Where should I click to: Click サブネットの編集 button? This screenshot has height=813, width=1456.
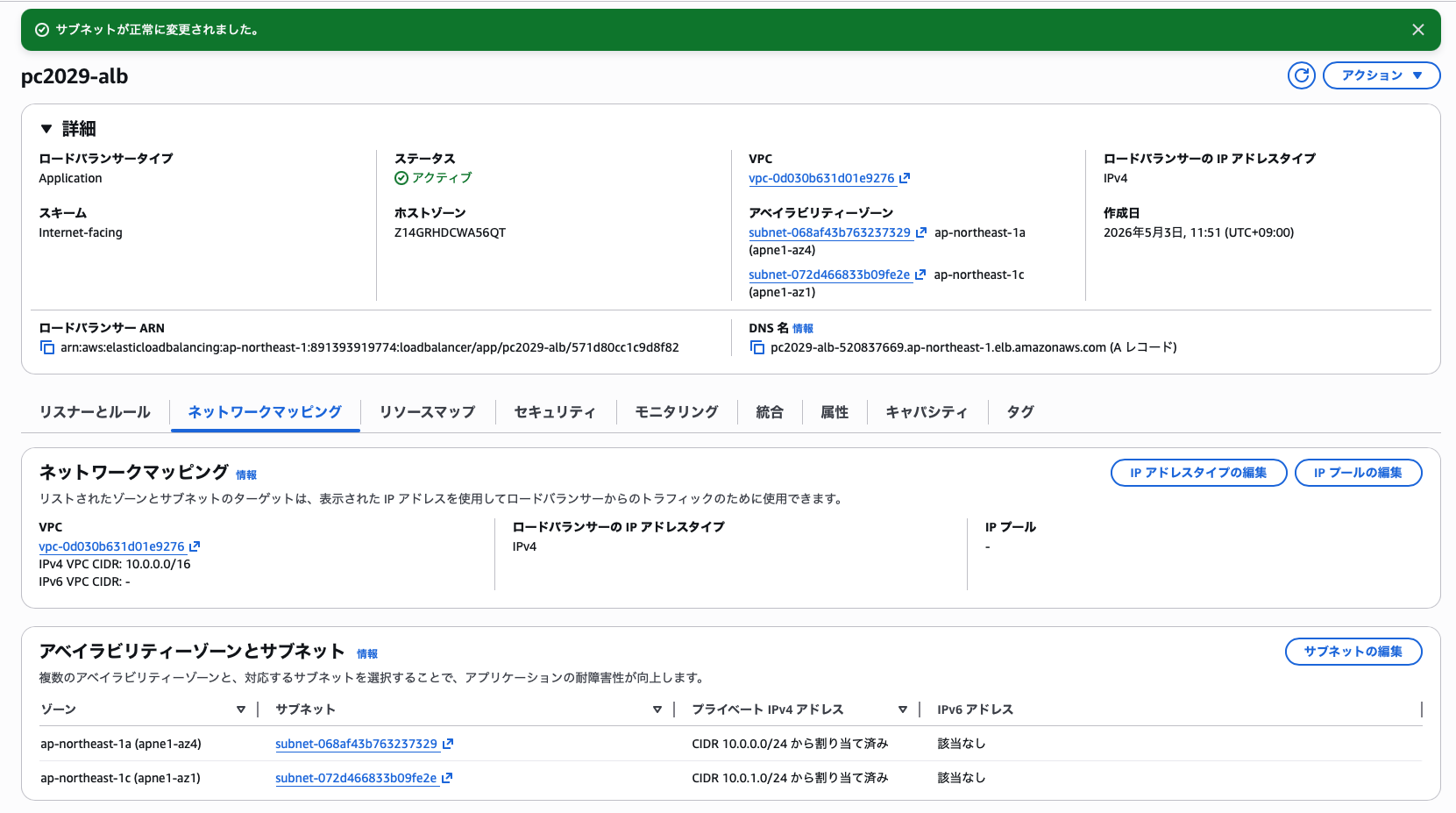pyautogui.click(x=1353, y=652)
